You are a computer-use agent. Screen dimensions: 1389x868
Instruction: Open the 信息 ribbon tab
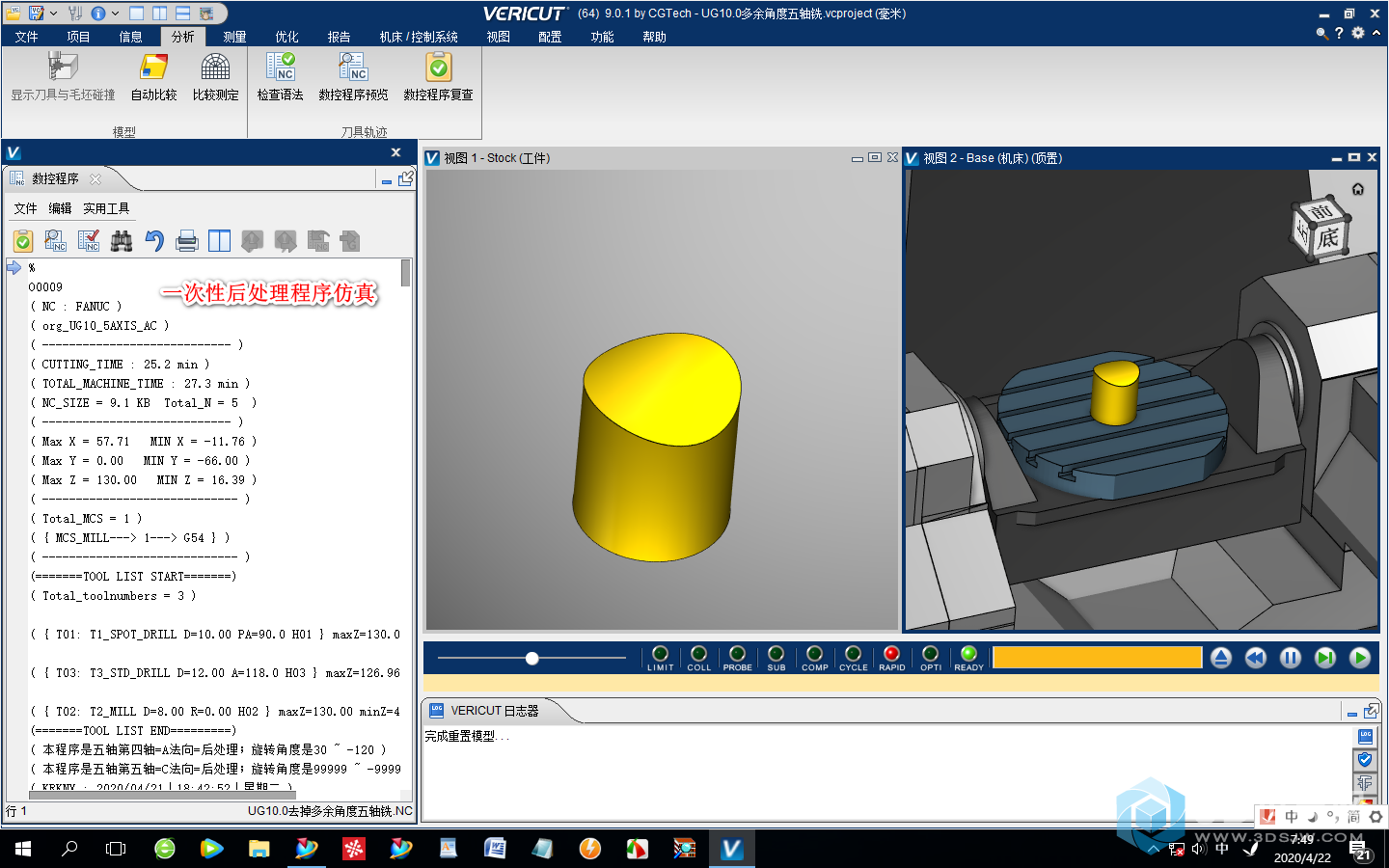pyautogui.click(x=130, y=37)
